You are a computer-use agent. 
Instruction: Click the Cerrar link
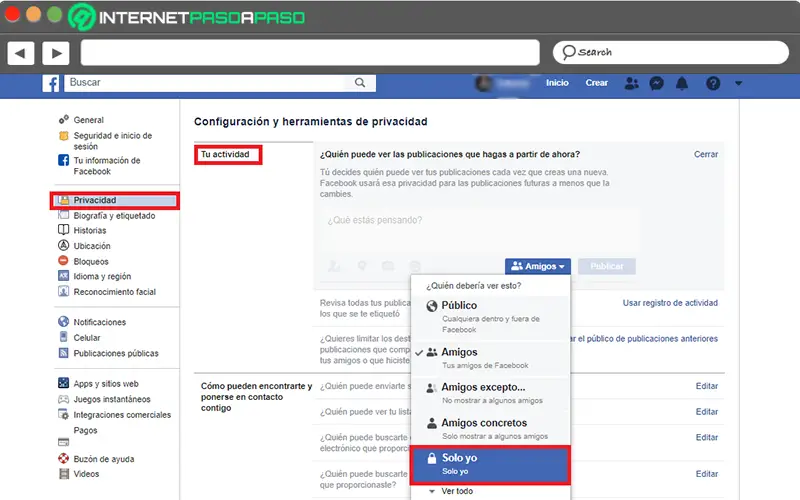coord(706,154)
